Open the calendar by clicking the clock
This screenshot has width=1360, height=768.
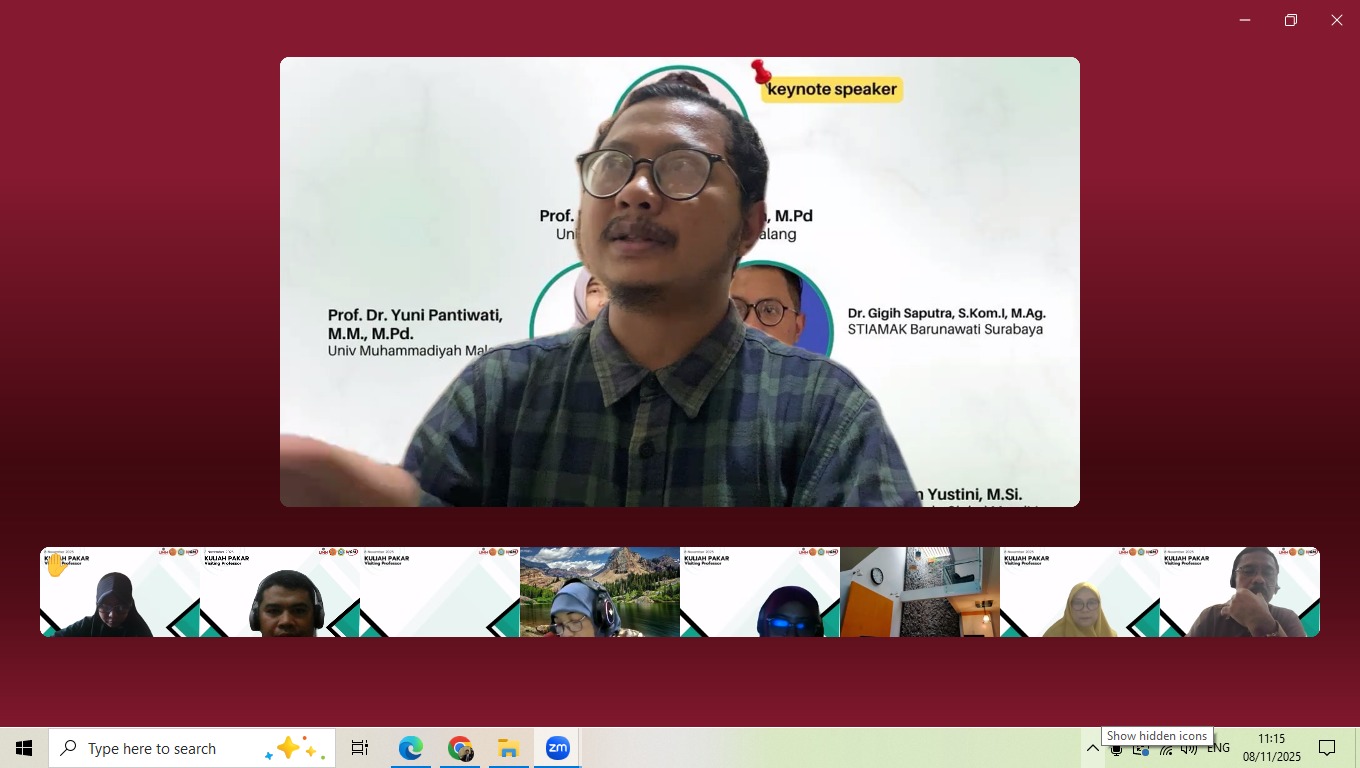click(x=1270, y=748)
